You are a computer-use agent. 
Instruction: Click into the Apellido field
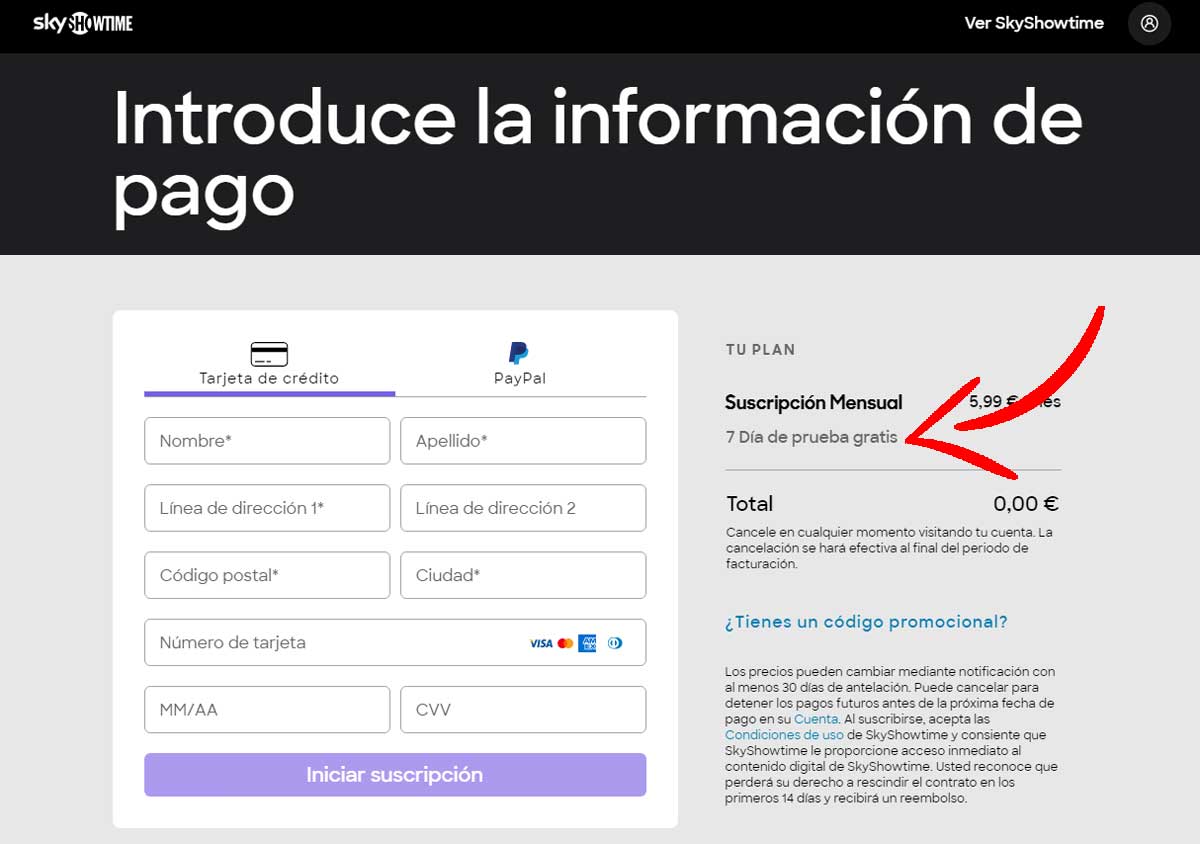click(523, 441)
